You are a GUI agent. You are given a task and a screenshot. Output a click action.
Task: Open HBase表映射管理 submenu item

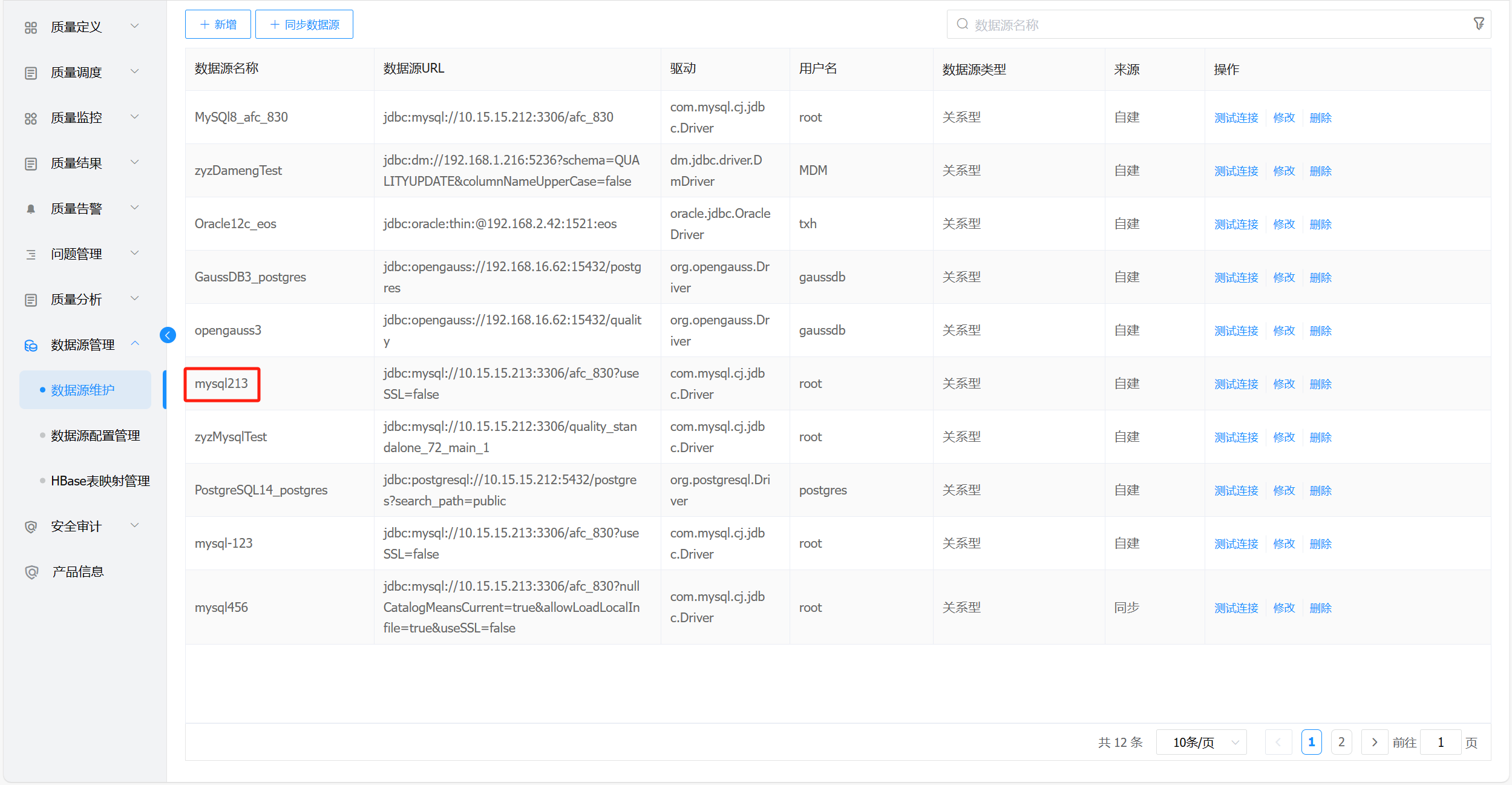pyautogui.click(x=100, y=481)
